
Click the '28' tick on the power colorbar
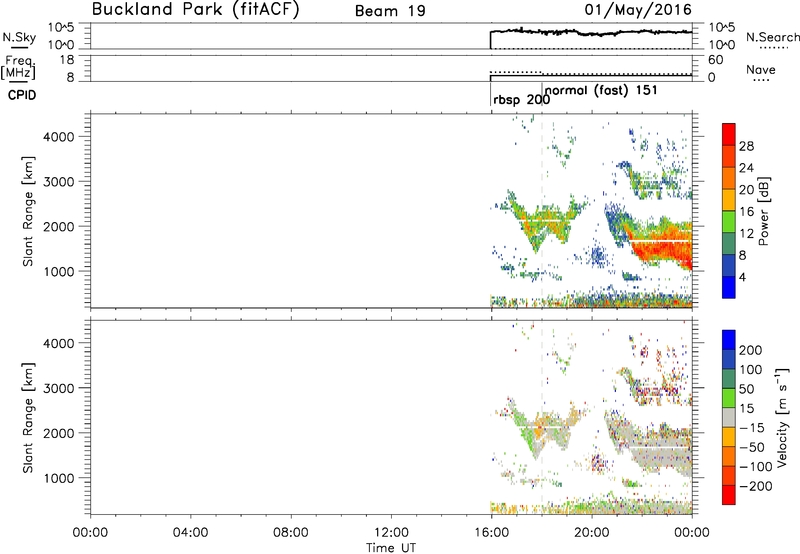pyautogui.click(x=746, y=146)
